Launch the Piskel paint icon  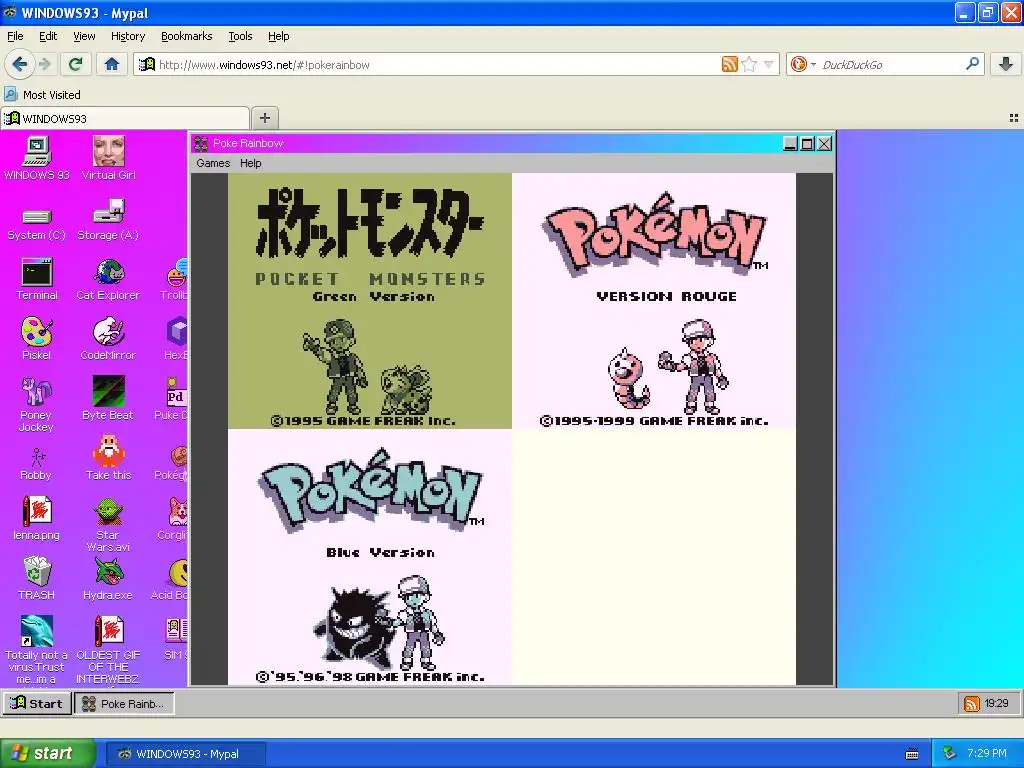[x=37, y=339]
